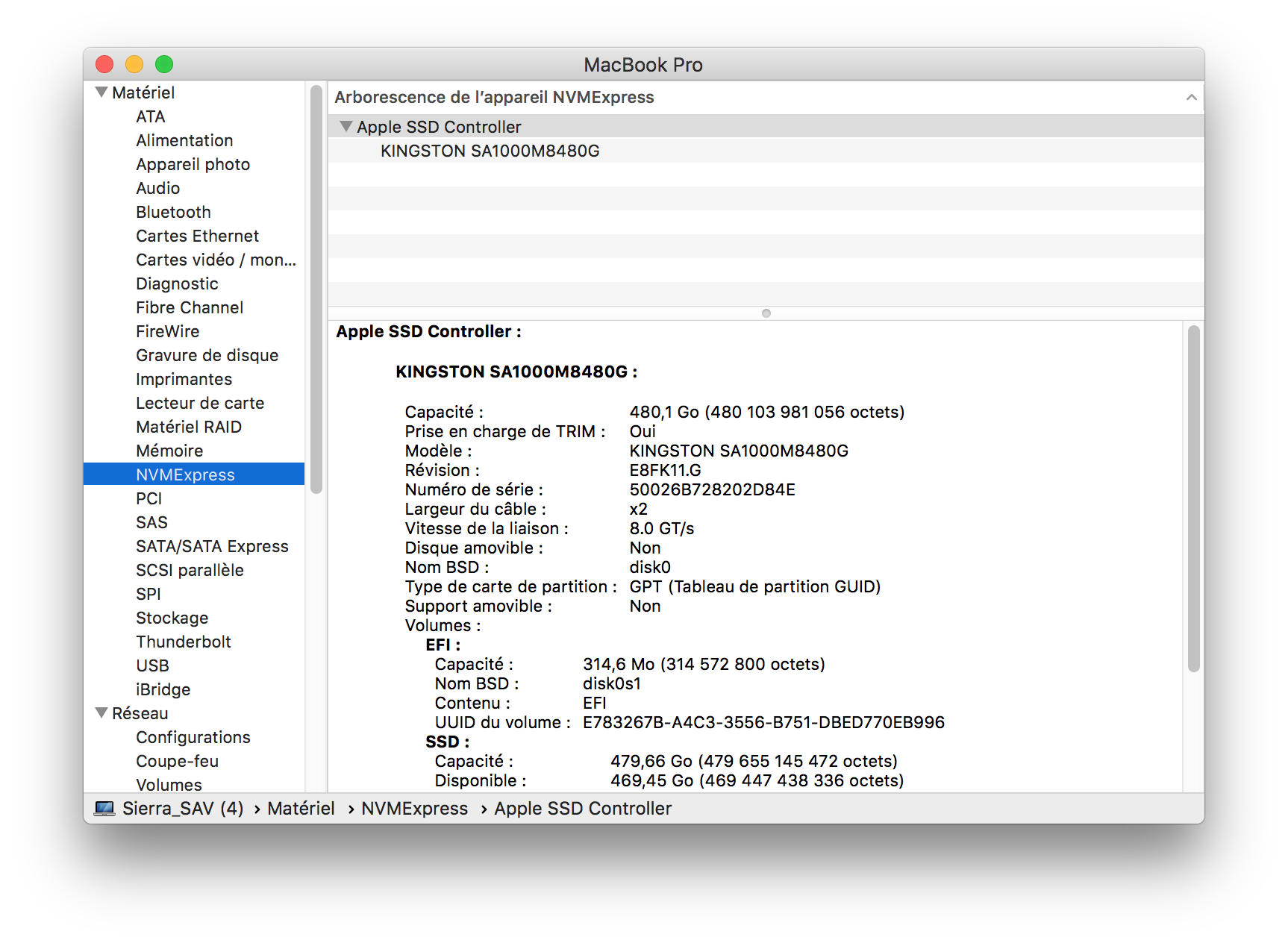Click the serial number 50026B728202D84E
Image resolution: width=1288 pixels, height=943 pixels.
click(x=712, y=489)
